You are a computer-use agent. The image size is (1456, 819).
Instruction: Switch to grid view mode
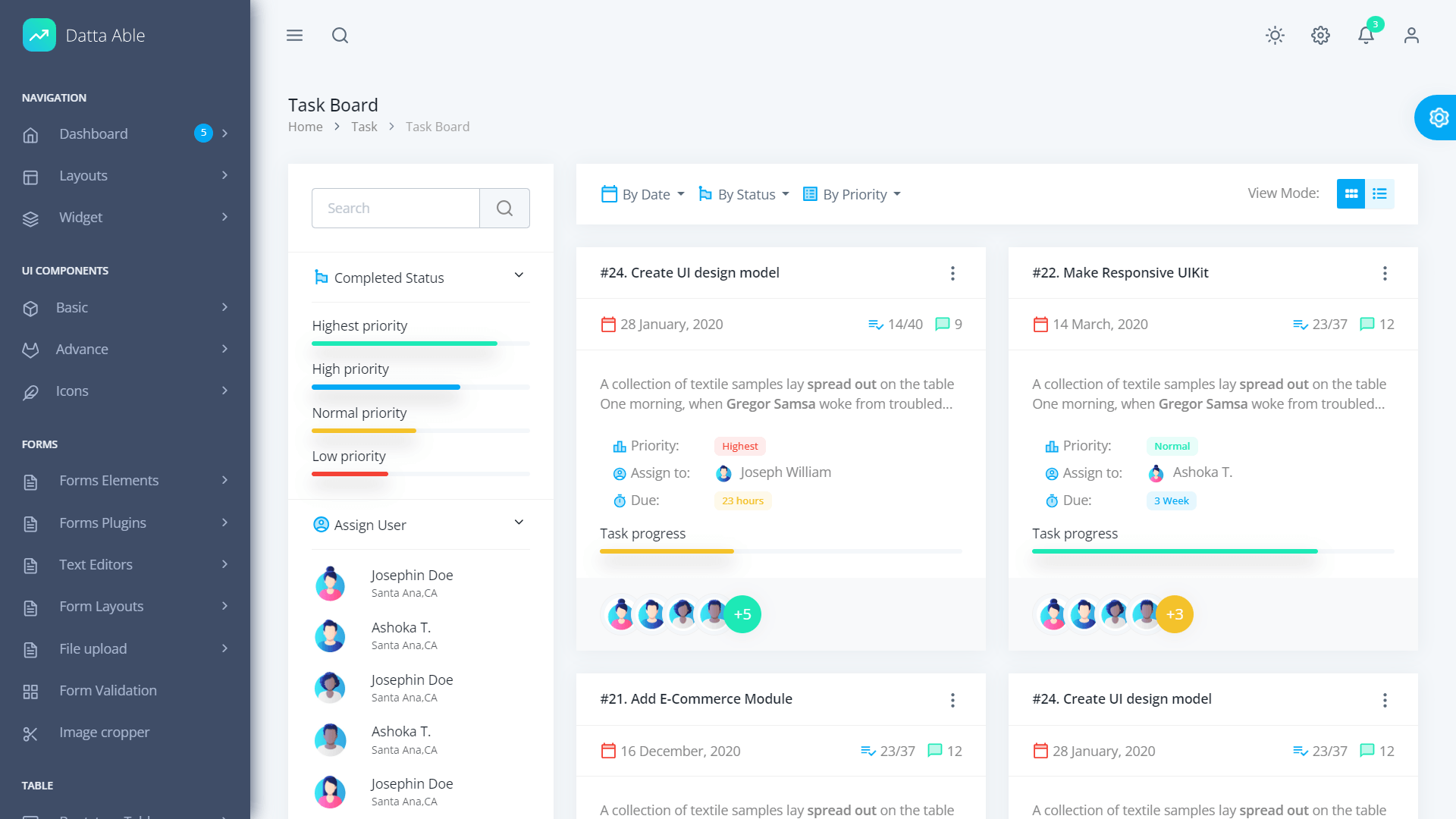pyautogui.click(x=1351, y=193)
